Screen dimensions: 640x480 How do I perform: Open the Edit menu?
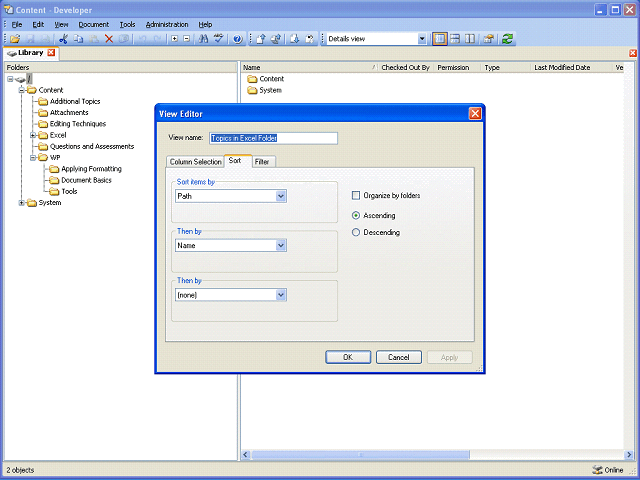pyautogui.click(x=38, y=24)
